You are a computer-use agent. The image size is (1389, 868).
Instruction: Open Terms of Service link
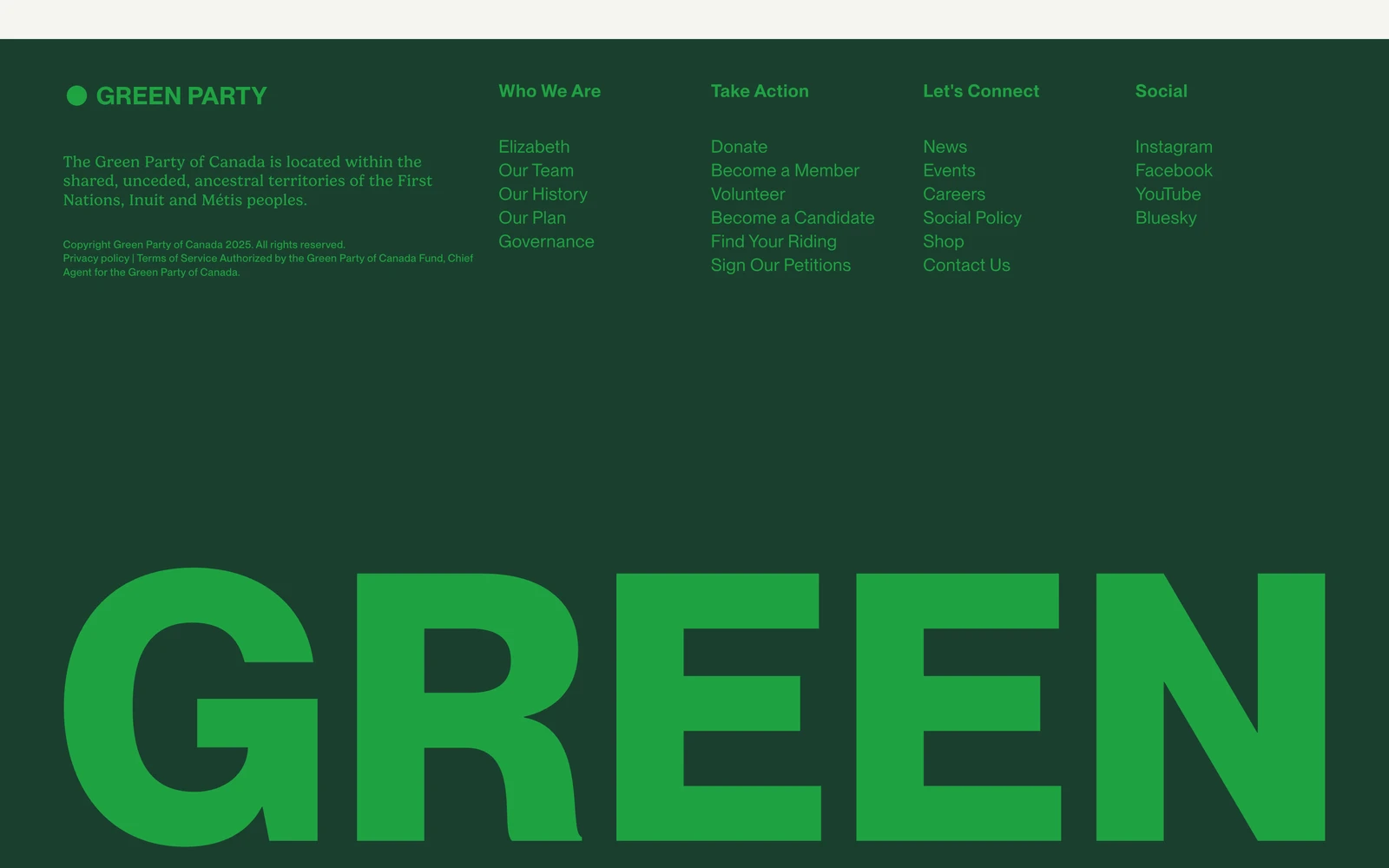tap(176, 258)
